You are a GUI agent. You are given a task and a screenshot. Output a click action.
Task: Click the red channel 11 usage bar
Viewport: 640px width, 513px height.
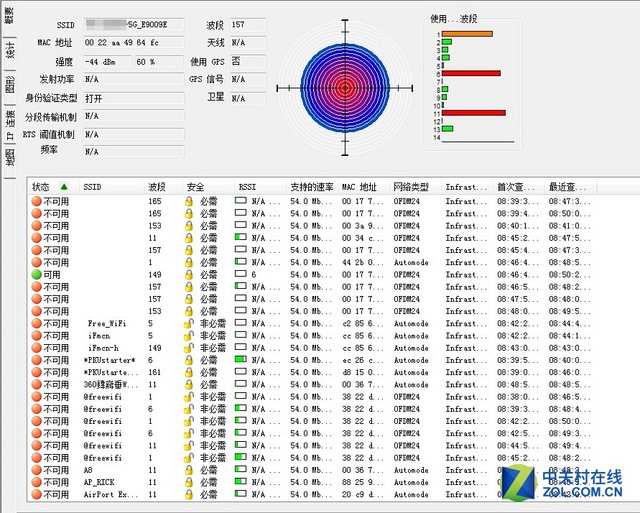[473, 113]
